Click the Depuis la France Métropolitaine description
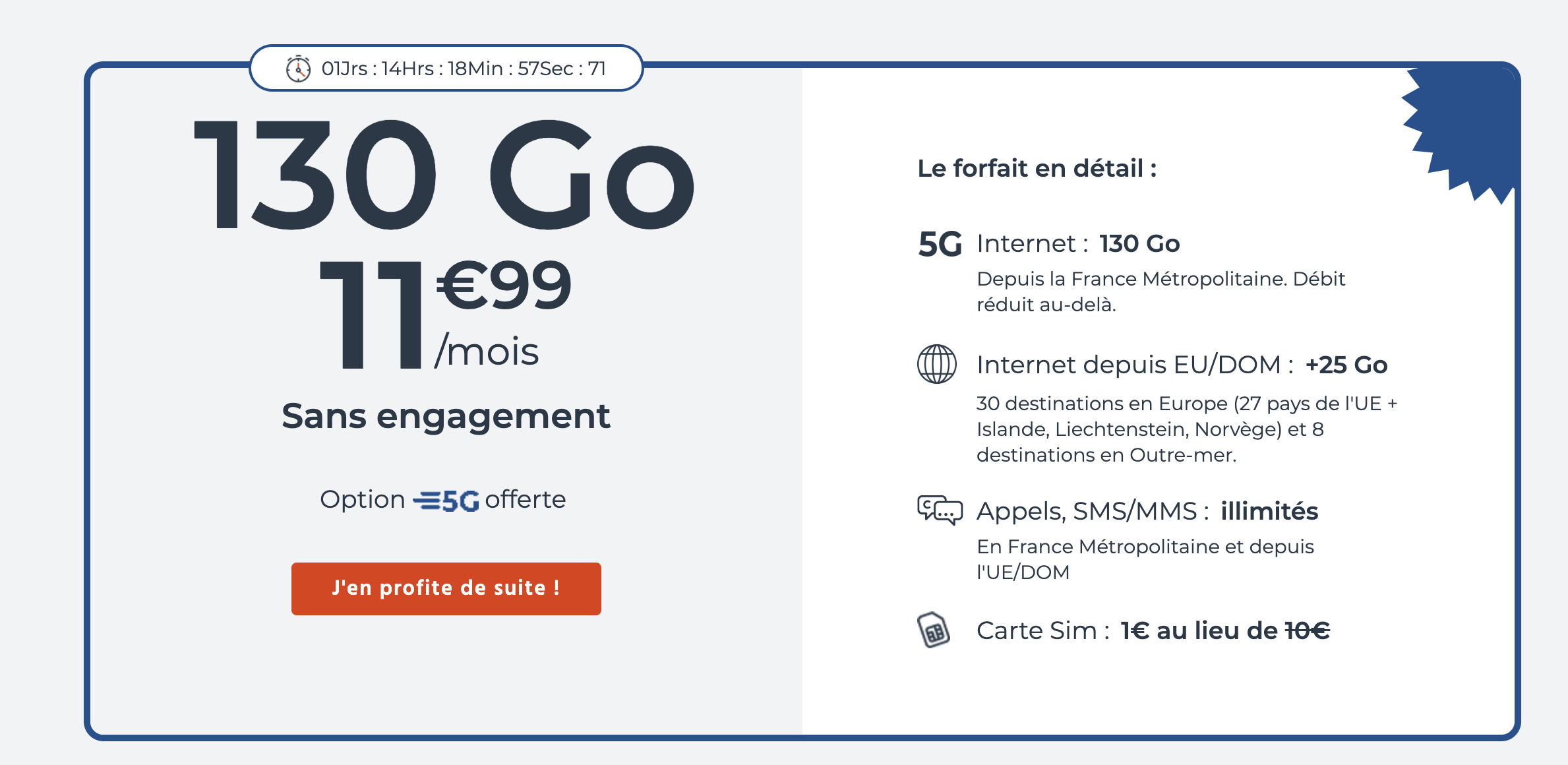 [1161, 291]
